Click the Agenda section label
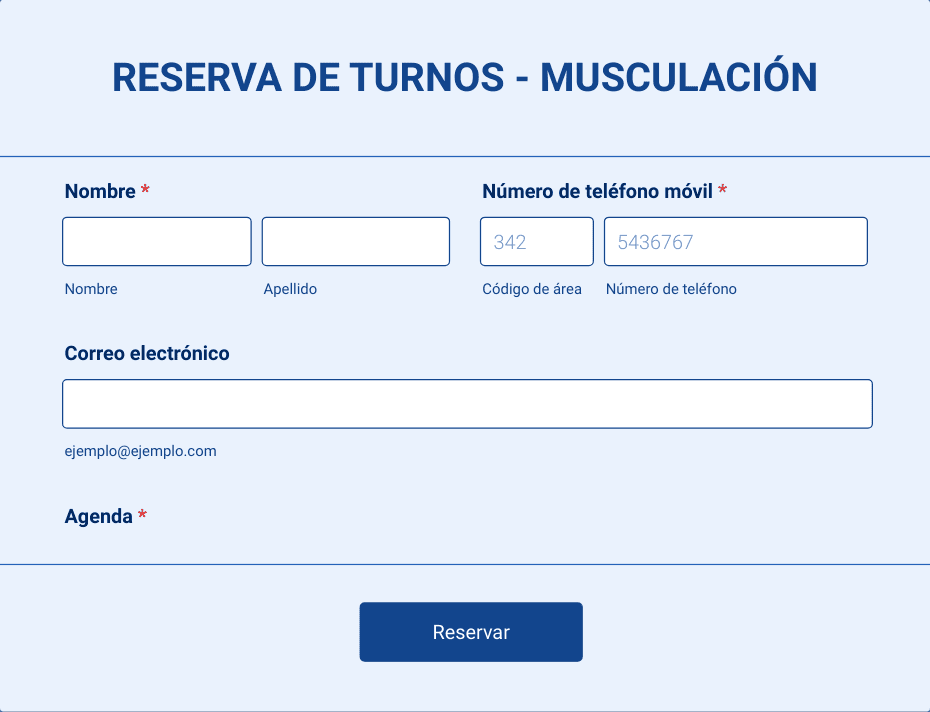This screenshot has height=712, width=930. tap(98, 516)
